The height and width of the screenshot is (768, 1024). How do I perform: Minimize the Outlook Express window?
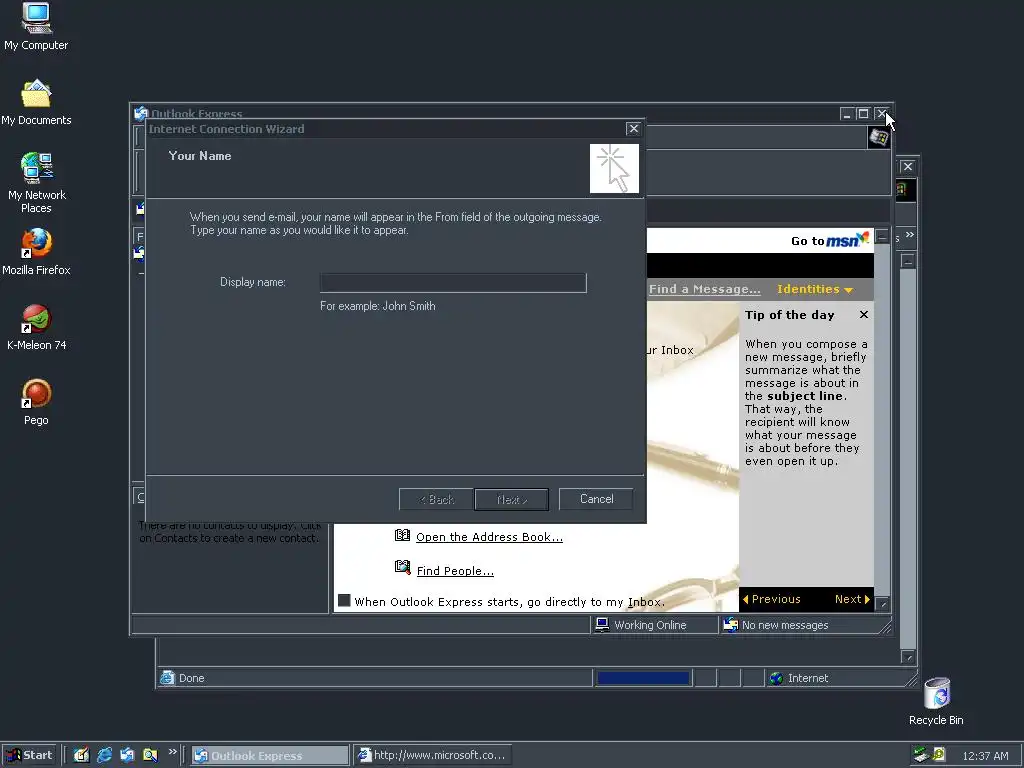(x=847, y=114)
